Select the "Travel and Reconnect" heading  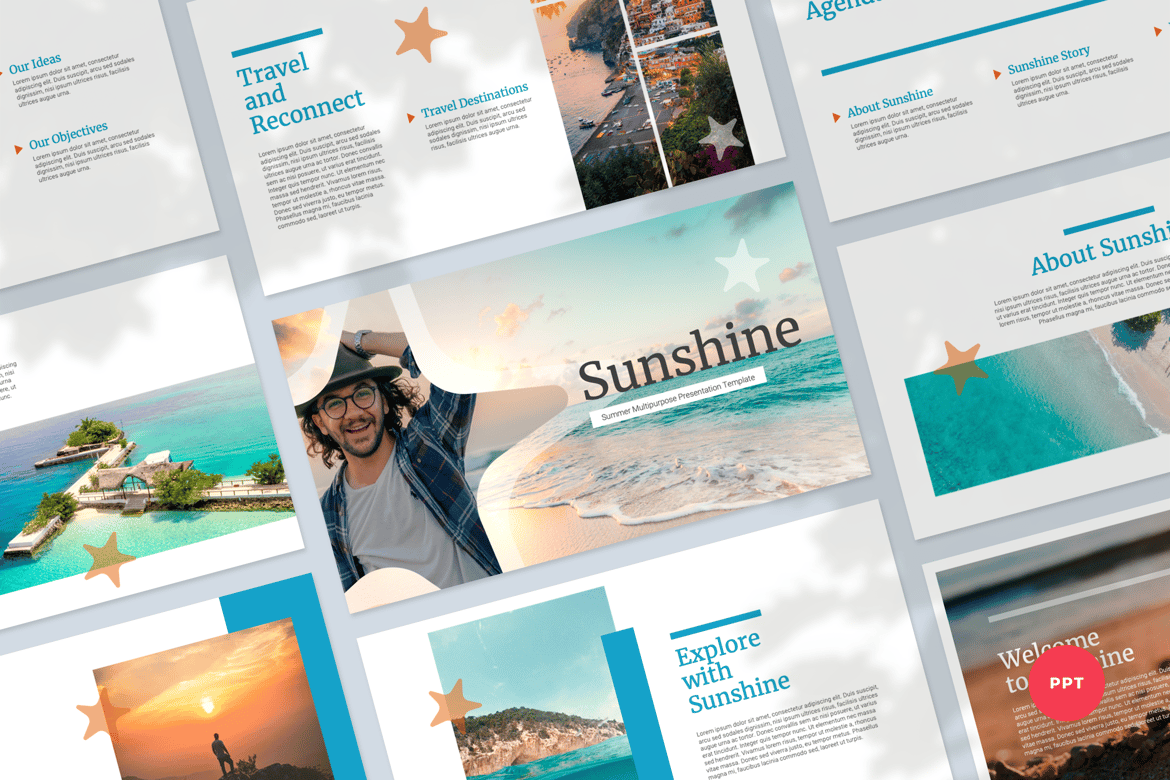click(300, 93)
